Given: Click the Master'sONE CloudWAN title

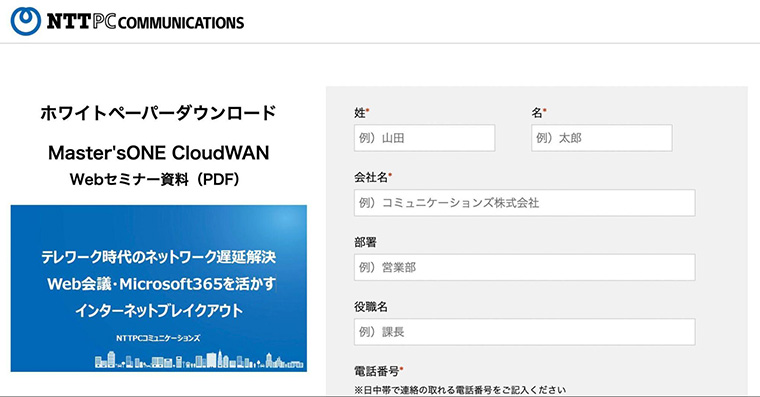Looking at the screenshot, I should click(x=158, y=153).
